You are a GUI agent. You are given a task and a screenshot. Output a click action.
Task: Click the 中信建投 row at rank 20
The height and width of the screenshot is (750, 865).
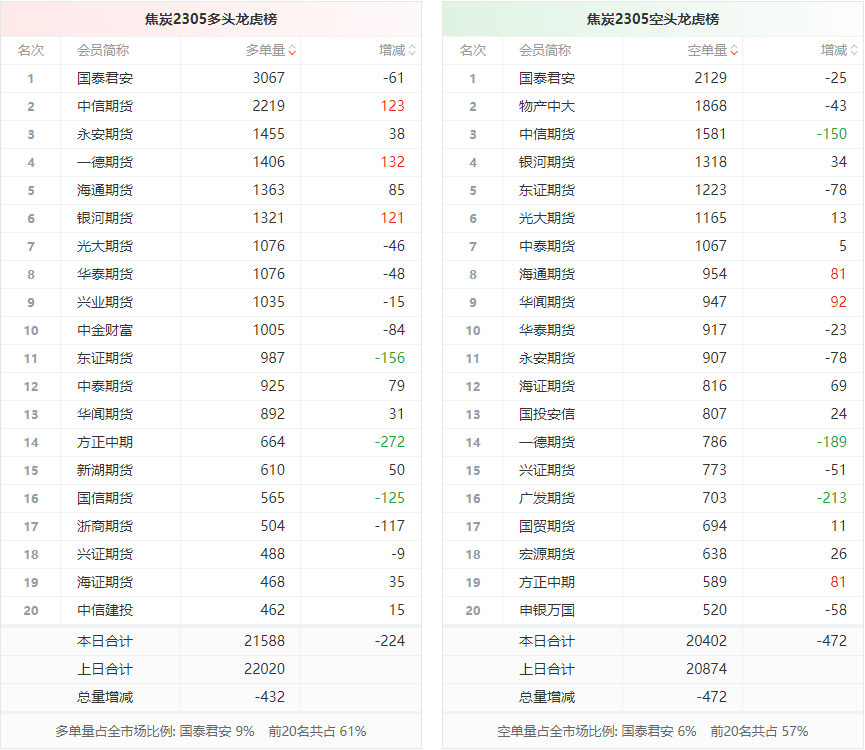click(x=104, y=610)
